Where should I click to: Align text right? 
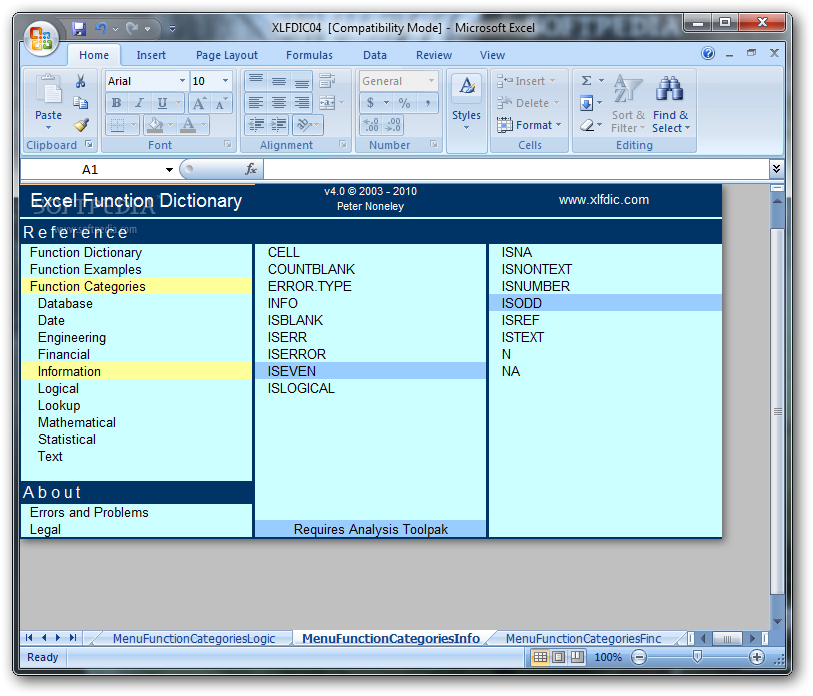point(302,103)
